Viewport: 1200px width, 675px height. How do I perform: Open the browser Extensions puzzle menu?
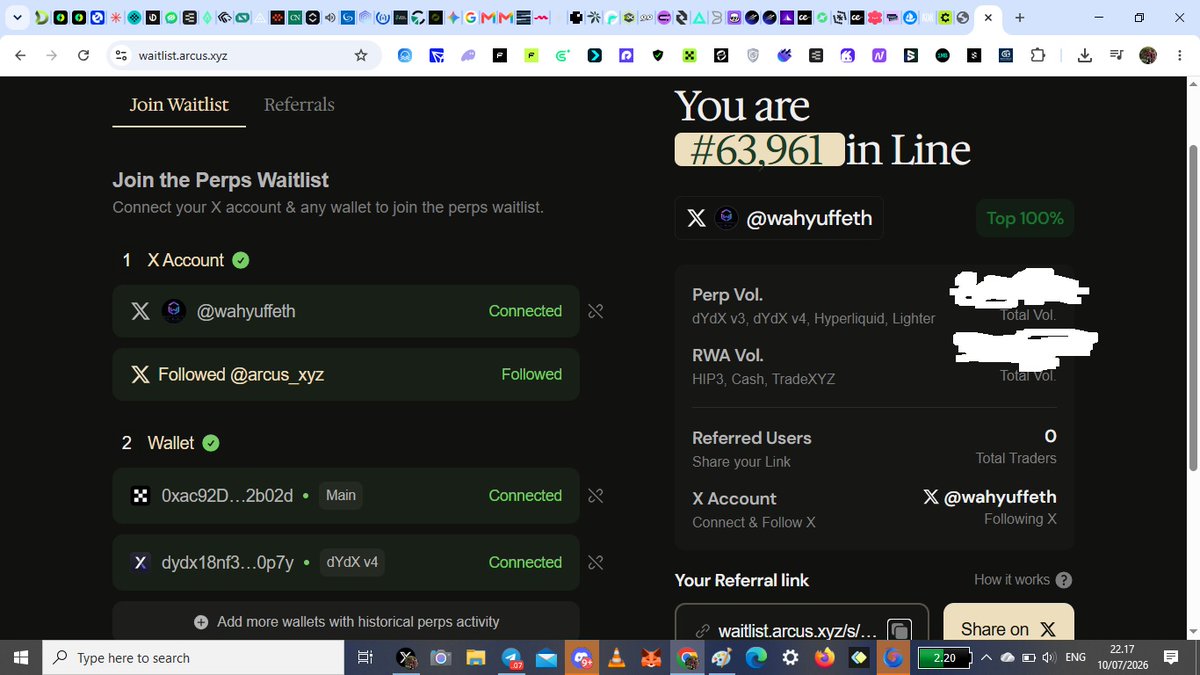pyautogui.click(x=1037, y=56)
